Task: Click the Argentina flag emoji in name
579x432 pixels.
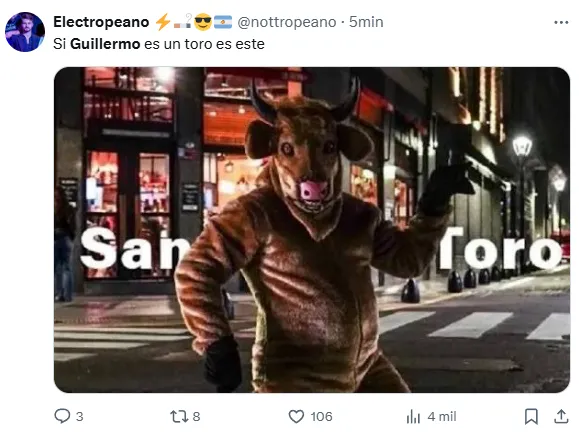Action: tap(223, 22)
